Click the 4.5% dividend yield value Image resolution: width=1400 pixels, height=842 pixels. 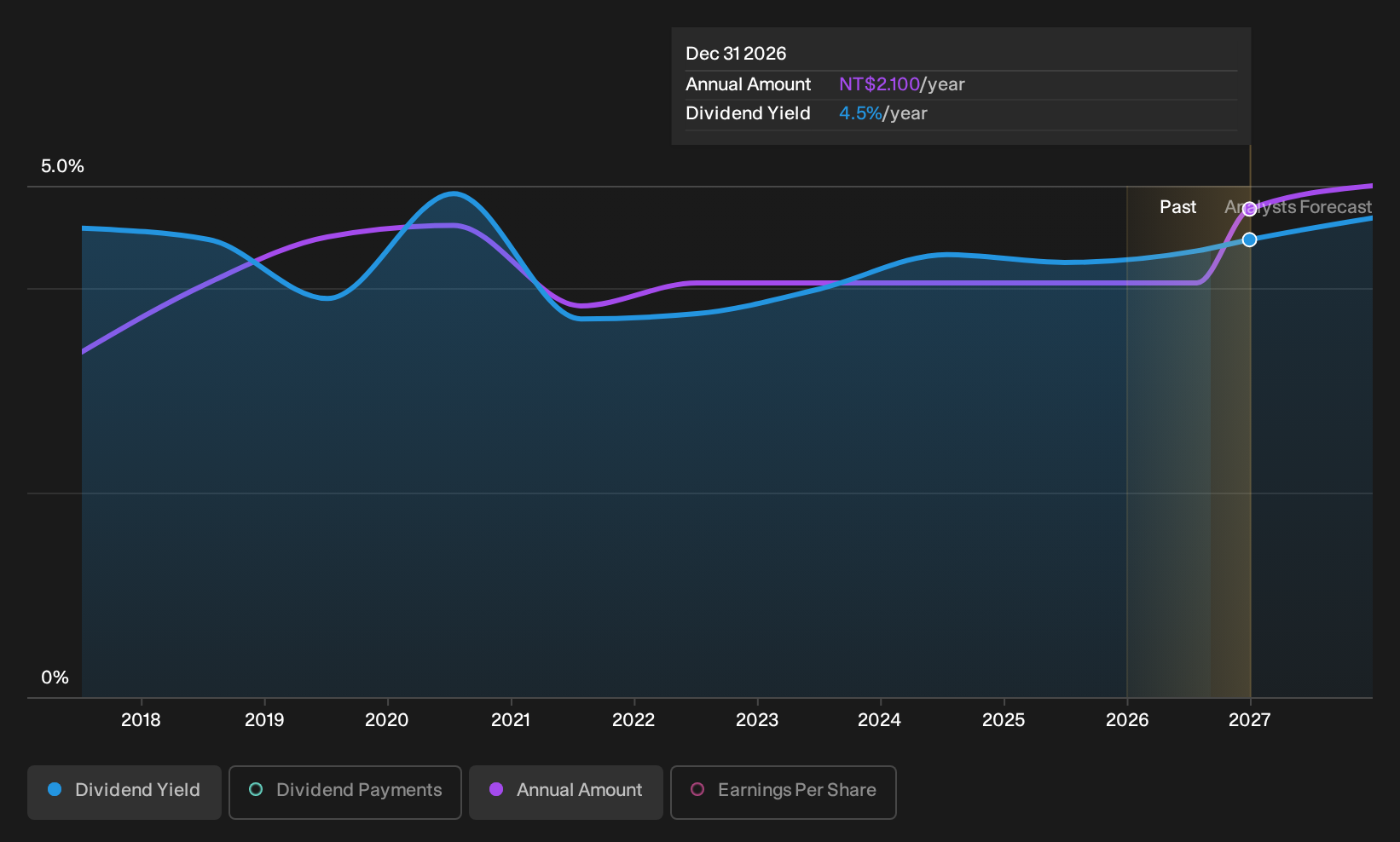pyautogui.click(x=860, y=113)
